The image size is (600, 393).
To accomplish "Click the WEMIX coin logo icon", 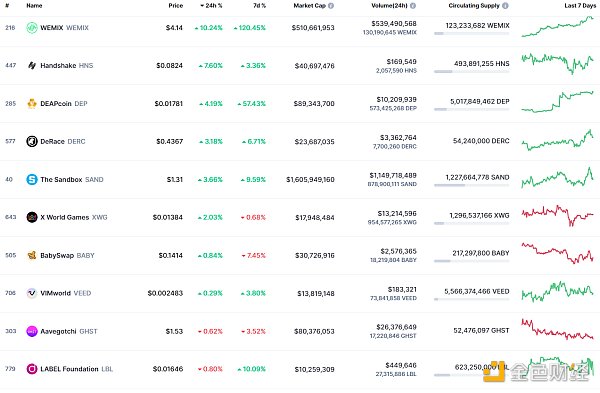I will click(32, 28).
